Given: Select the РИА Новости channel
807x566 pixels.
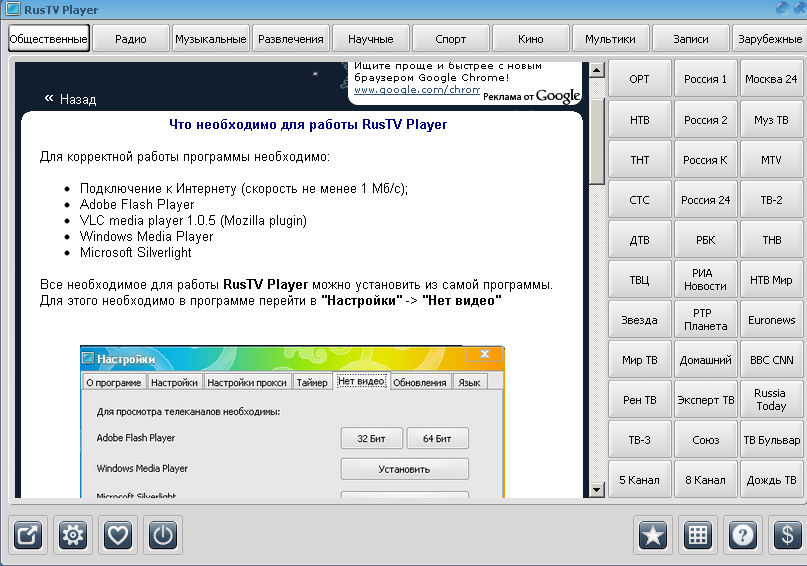Looking at the screenshot, I should pos(706,280).
